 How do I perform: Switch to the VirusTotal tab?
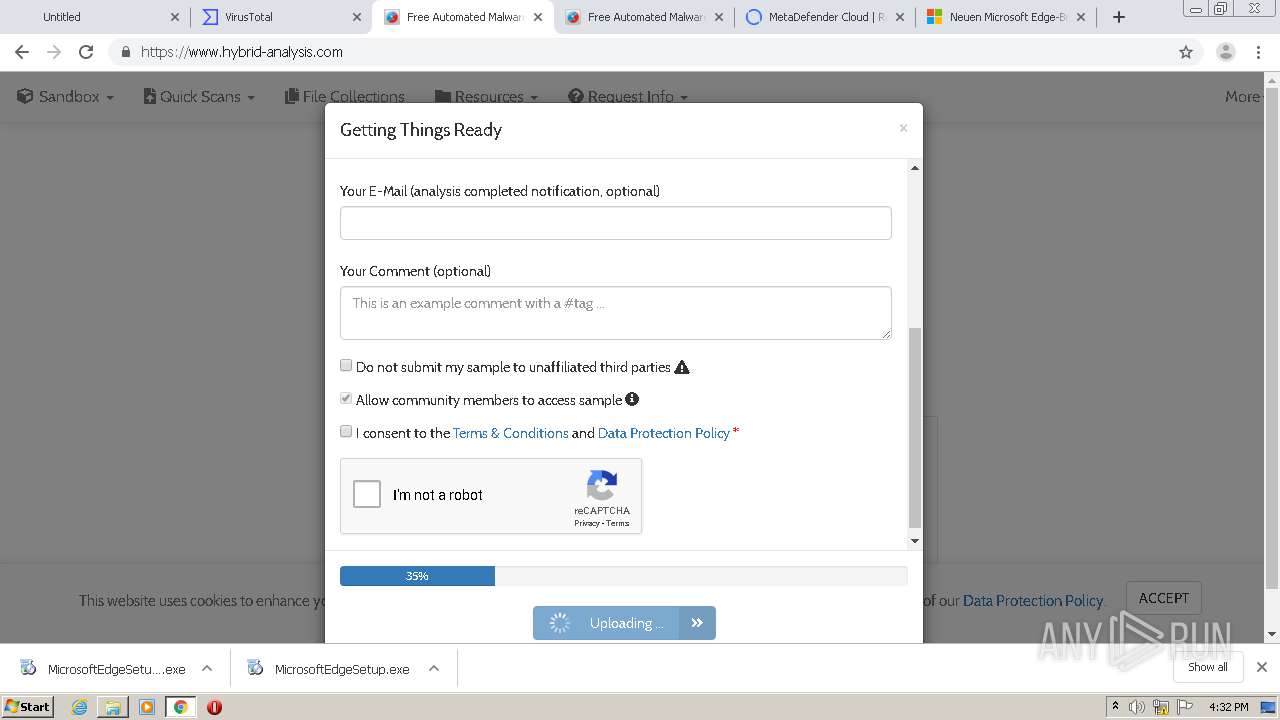pyautogui.click(x=280, y=17)
